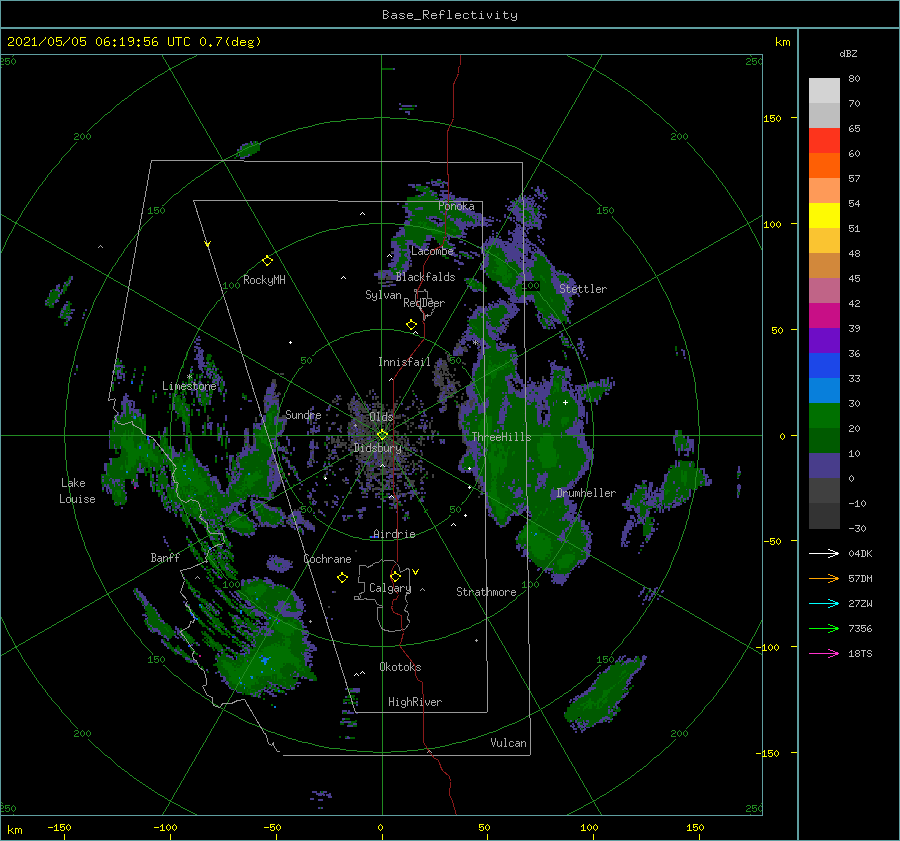Viewport: 900px width, 841px height.
Task: Click the 18TS legend label
Action: coord(860,653)
